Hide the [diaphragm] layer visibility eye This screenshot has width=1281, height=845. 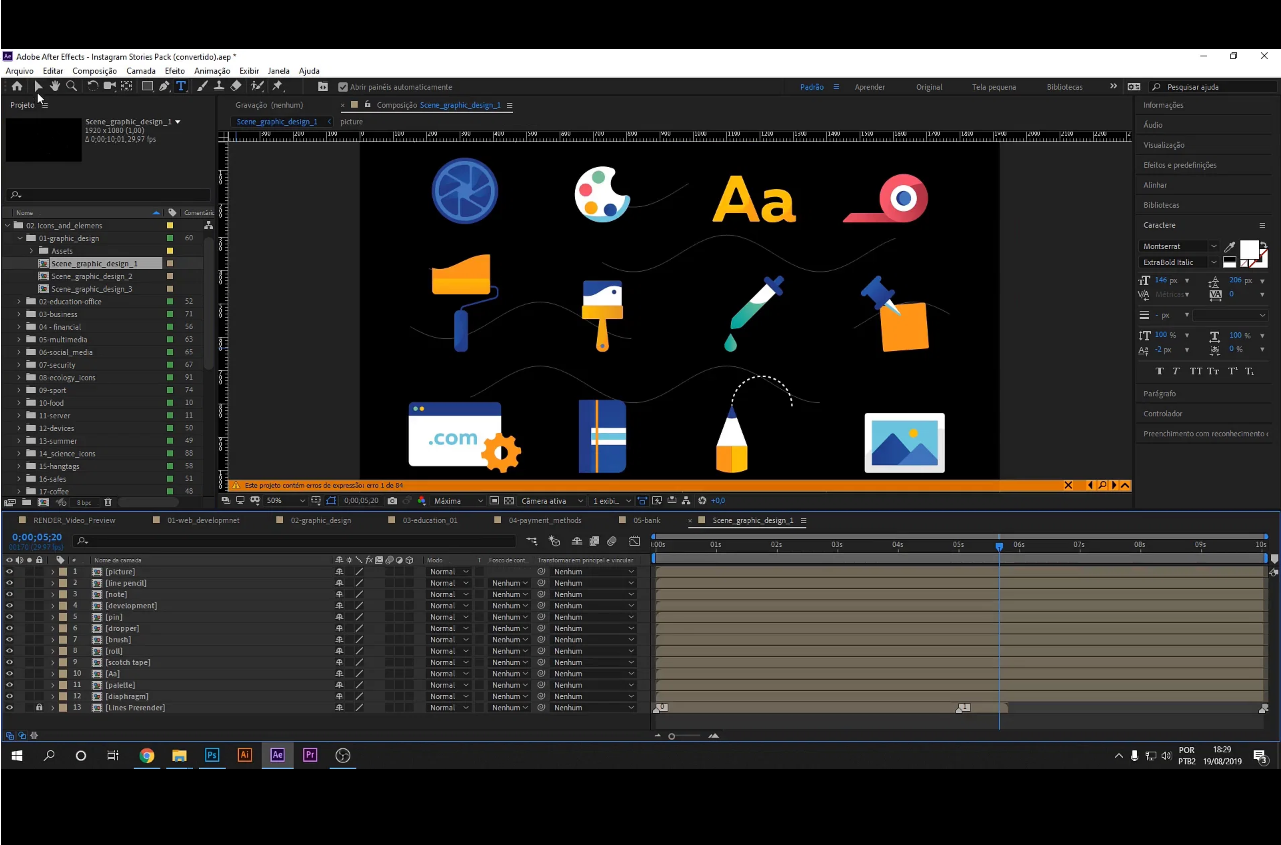point(9,696)
